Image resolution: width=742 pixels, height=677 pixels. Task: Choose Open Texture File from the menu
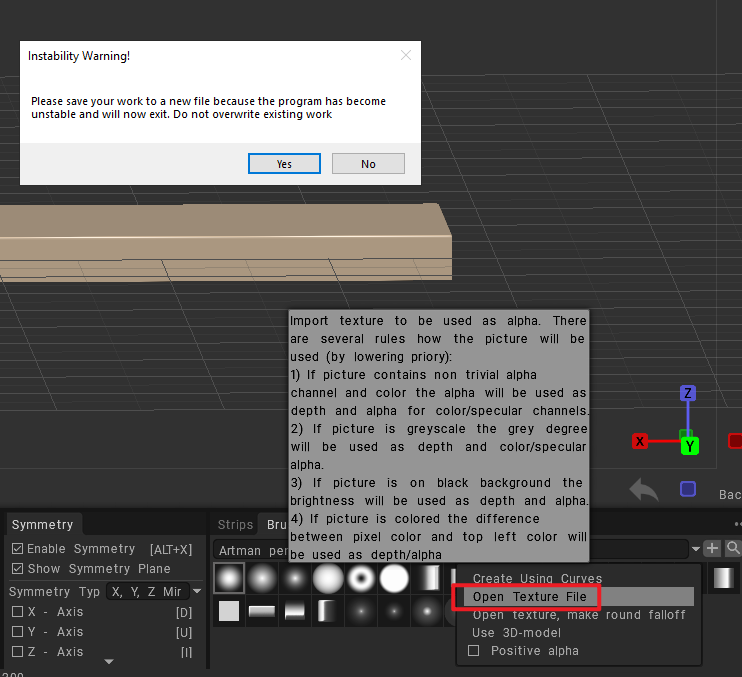click(529, 597)
